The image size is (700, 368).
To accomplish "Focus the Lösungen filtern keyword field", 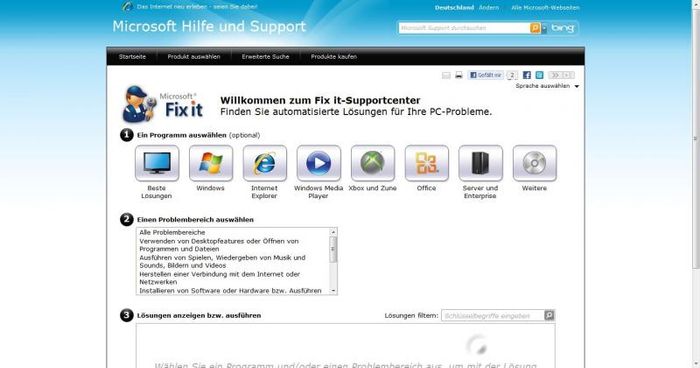I will click(493, 315).
